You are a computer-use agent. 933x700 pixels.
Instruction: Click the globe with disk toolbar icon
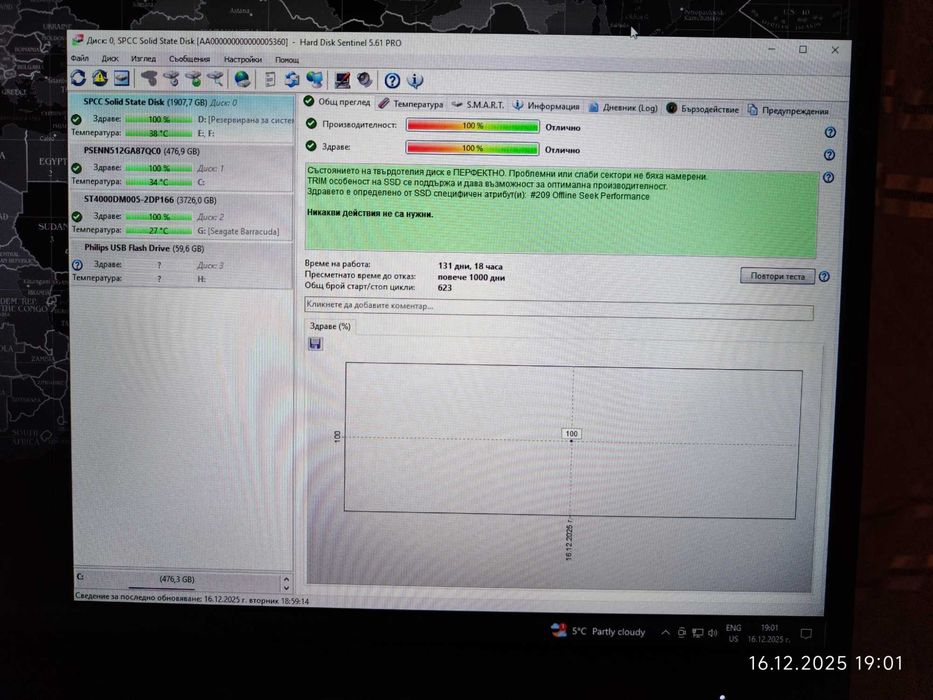point(242,79)
